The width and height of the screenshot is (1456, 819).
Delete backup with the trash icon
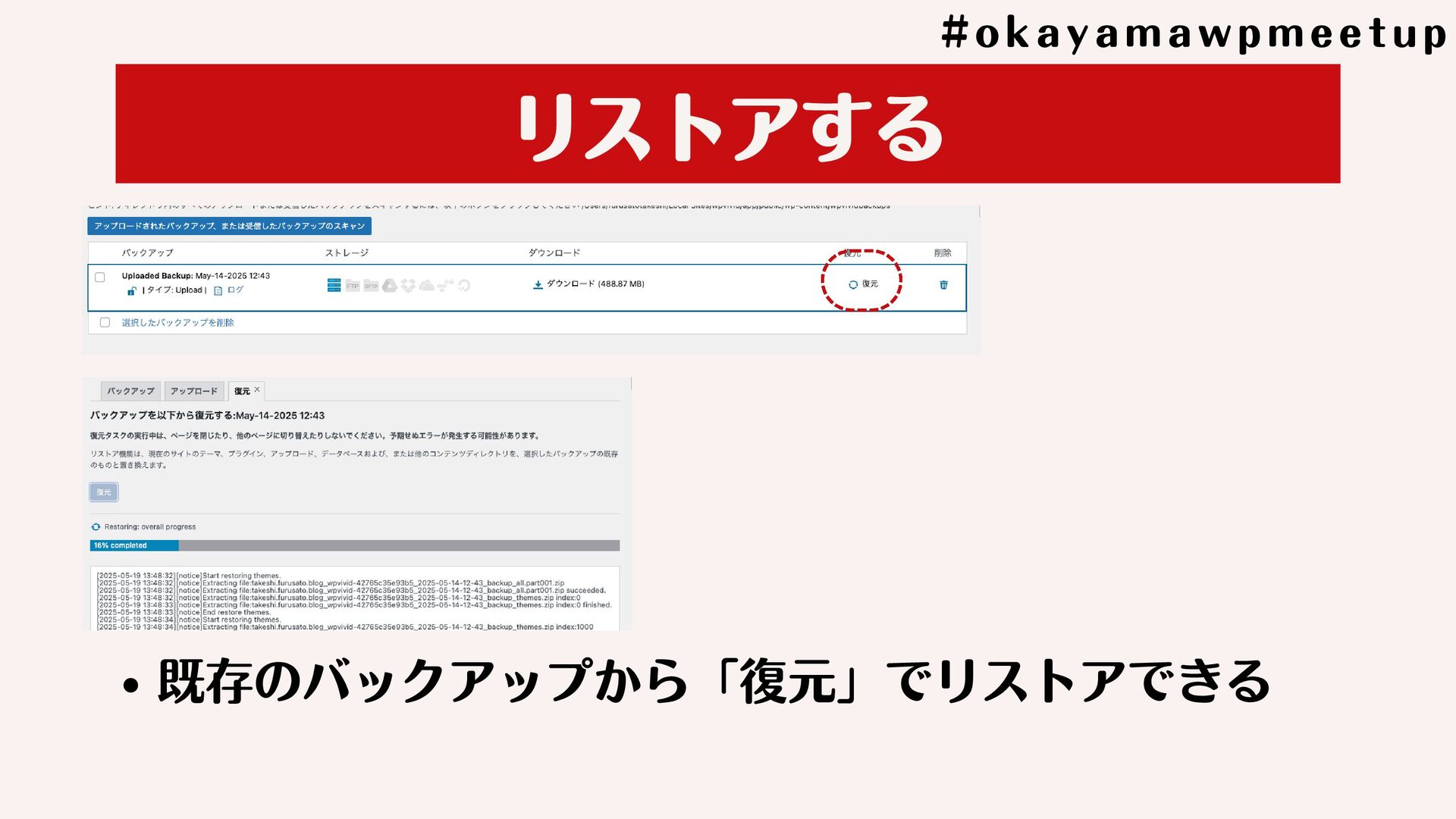(x=943, y=285)
